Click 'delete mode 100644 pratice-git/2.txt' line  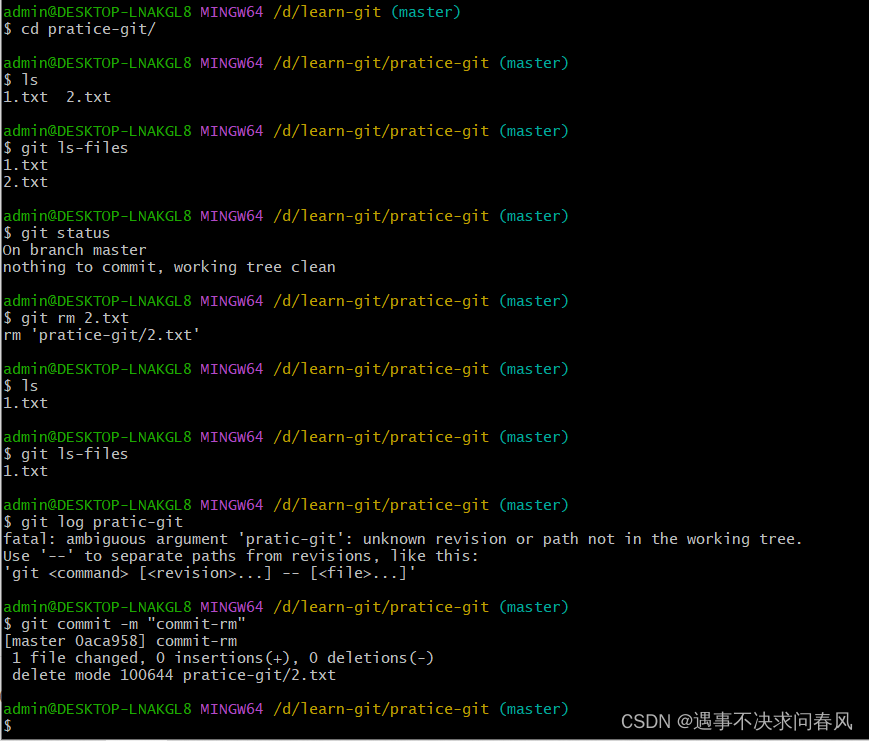pos(174,675)
